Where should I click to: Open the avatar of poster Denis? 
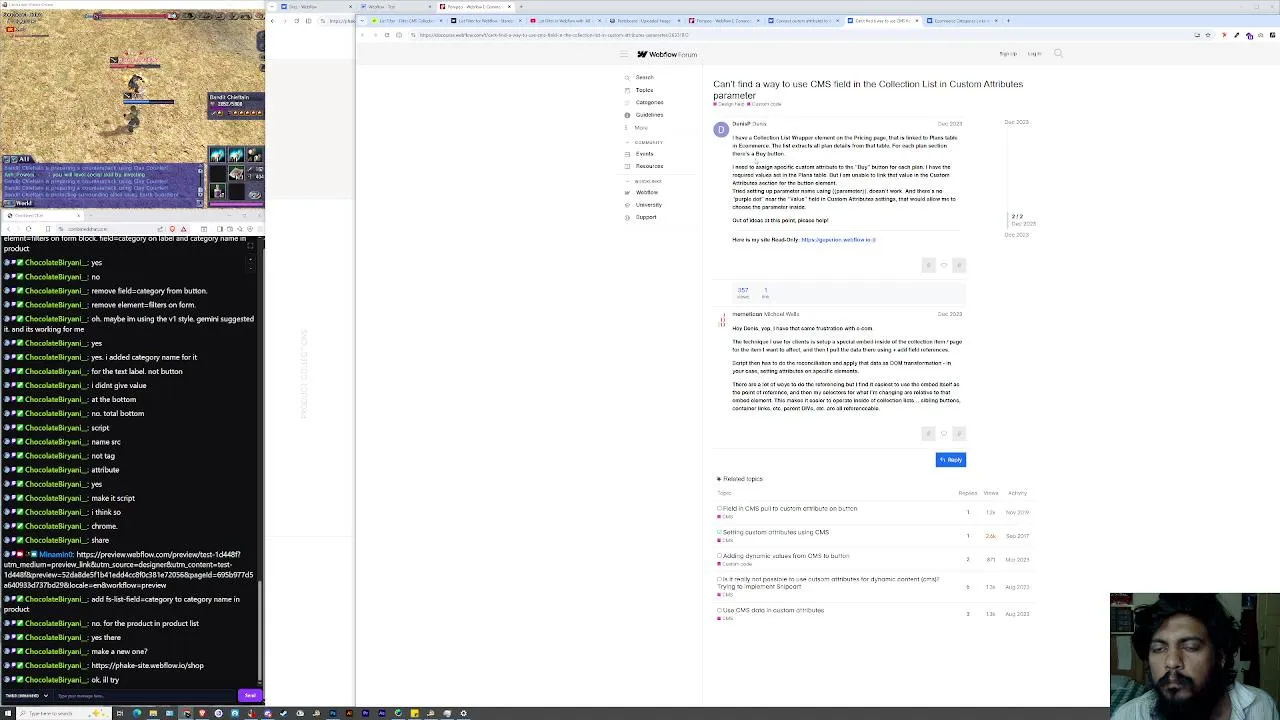pos(721,129)
